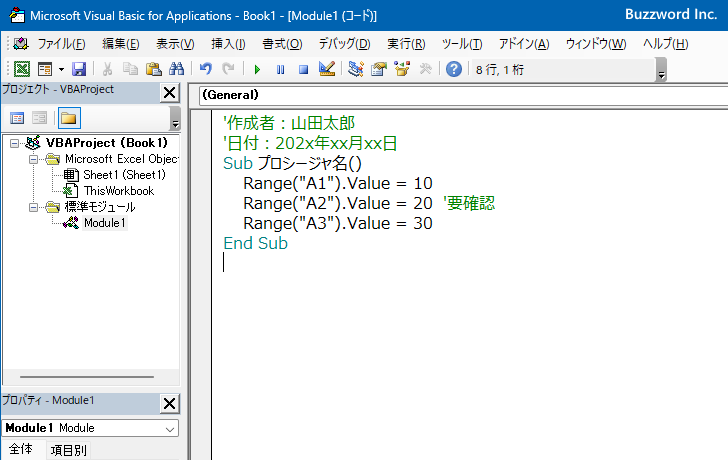This screenshot has width=728, height=460.
Task: Click the VBA icon left of ファイル menu
Action: pyautogui.click(x=21, y=44)
